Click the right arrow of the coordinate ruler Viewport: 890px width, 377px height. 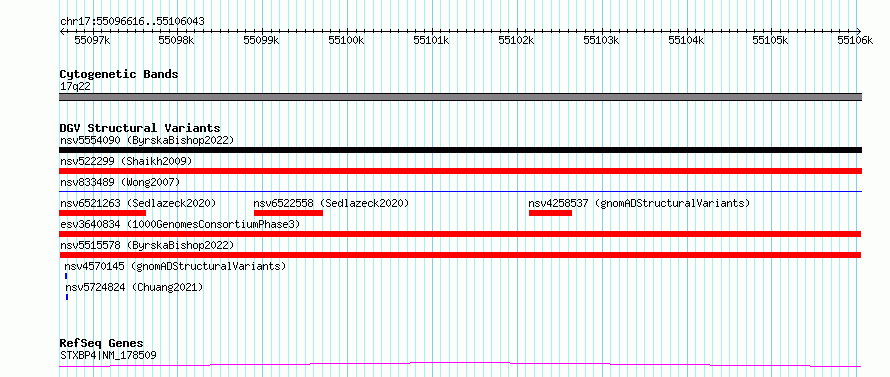tap(859, 31)
